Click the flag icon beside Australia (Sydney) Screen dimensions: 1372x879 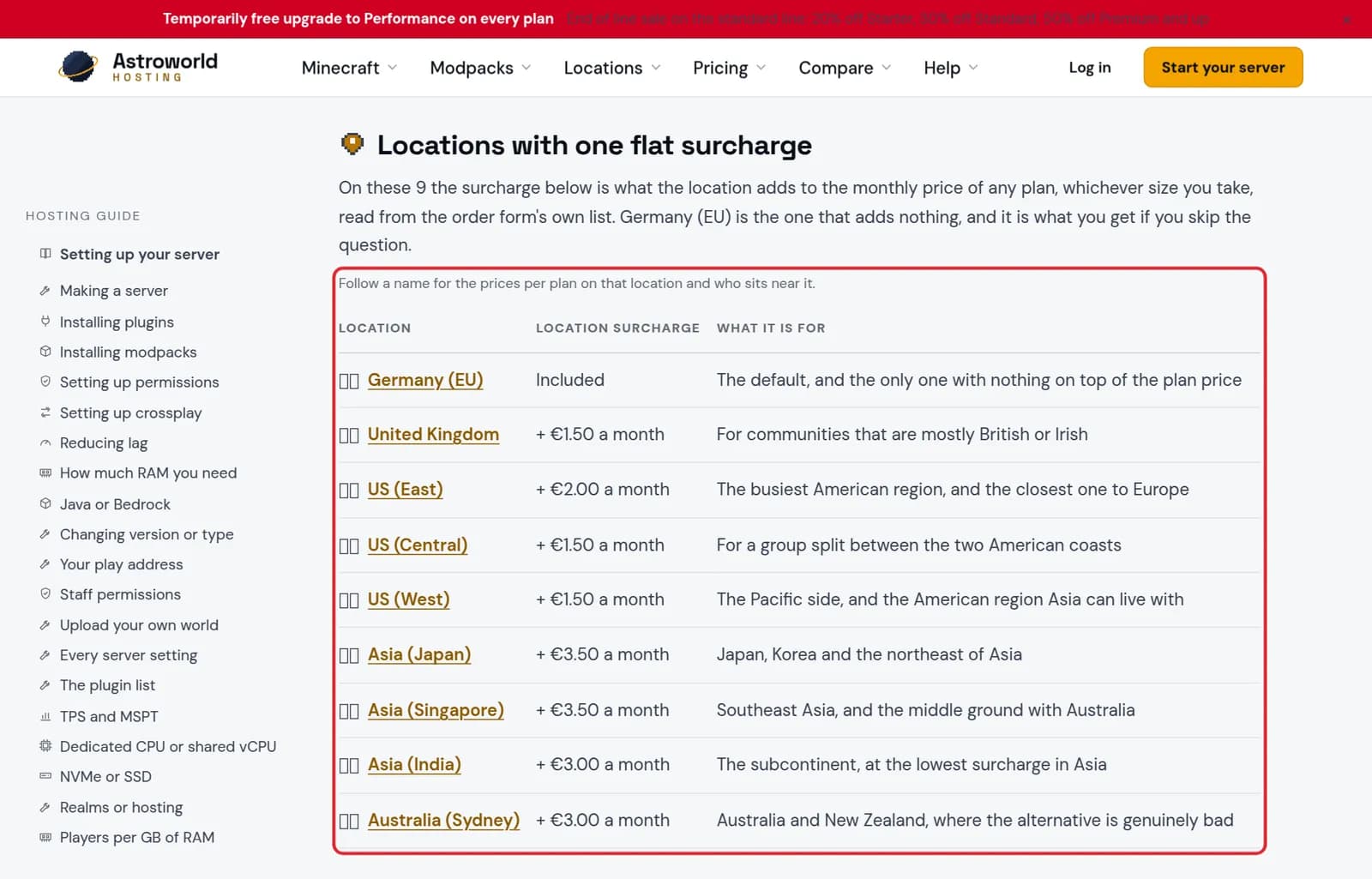click(x=349, y=821)
